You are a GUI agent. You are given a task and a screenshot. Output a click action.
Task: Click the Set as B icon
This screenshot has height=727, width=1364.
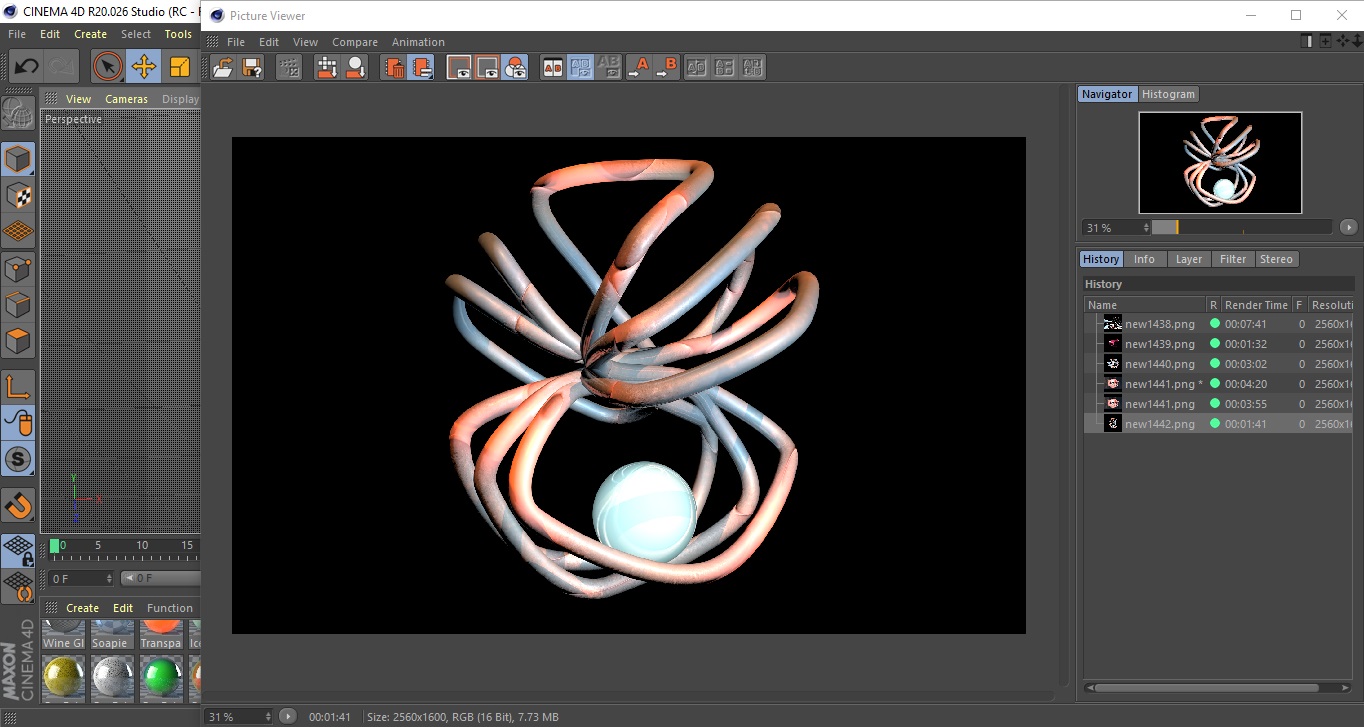point(666,67)
